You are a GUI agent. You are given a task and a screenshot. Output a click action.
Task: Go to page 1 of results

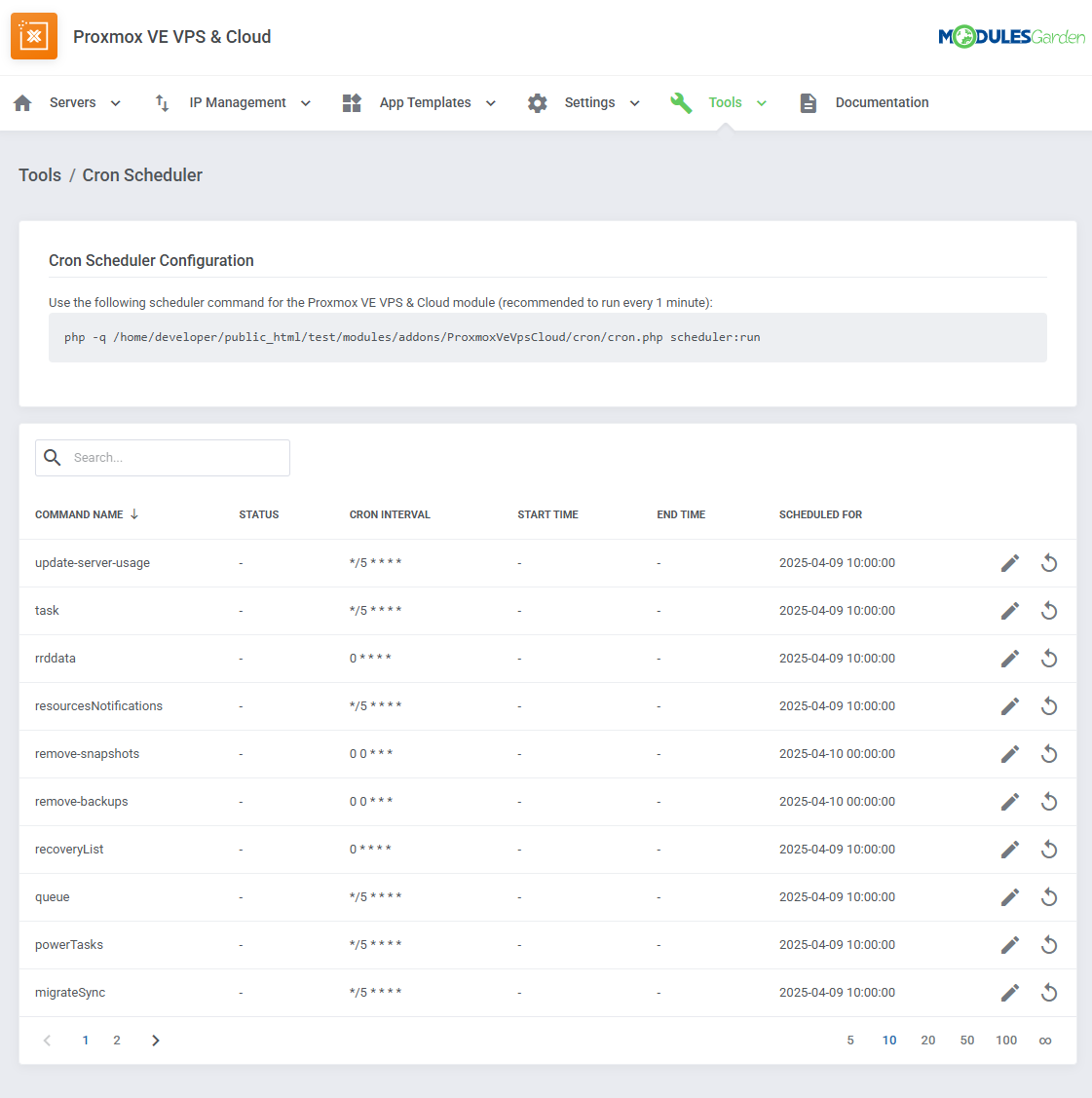(x=86, y=1041)
